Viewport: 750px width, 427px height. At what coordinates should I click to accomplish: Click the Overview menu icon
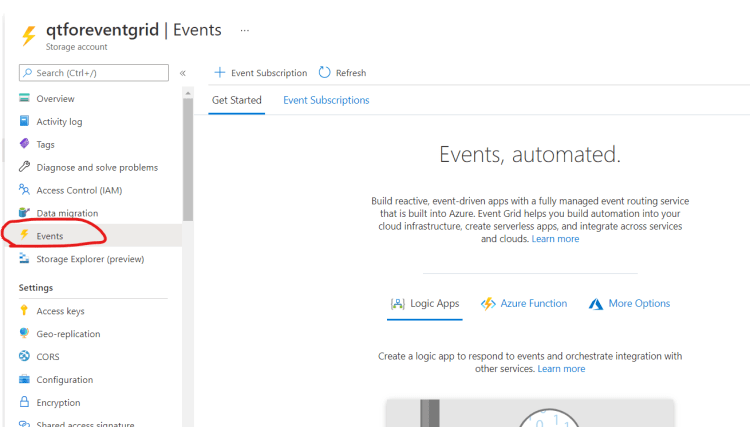(x=24, y=98)
